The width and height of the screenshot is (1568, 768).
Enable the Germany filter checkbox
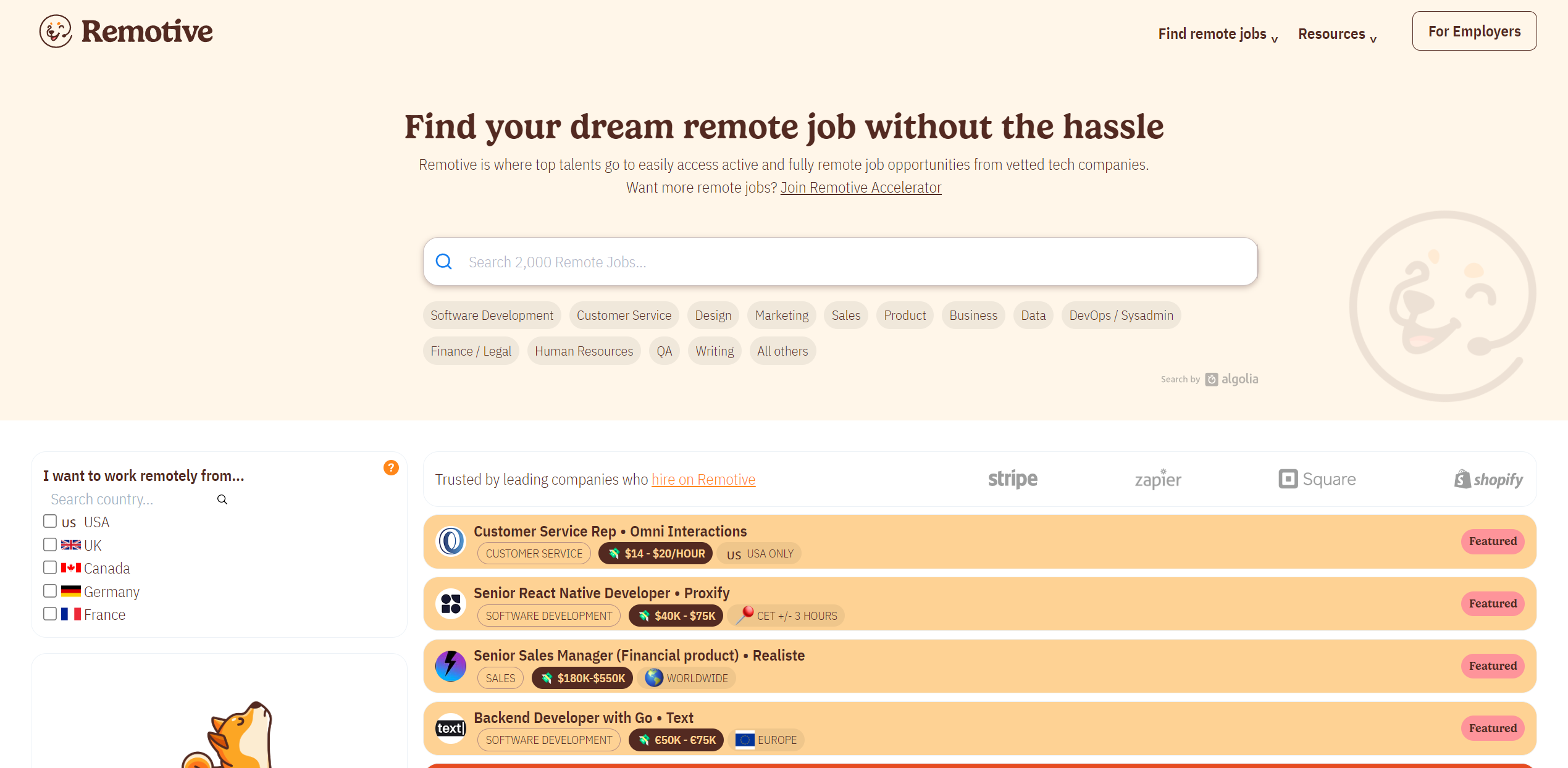pyautogui.click(x=49, y=590)
